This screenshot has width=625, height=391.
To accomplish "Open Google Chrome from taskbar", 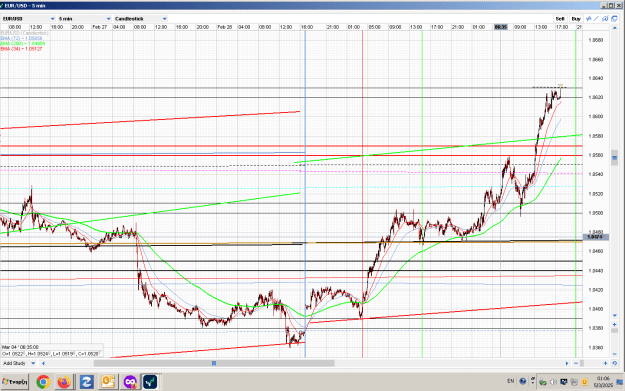I will [x=43, y=382].
